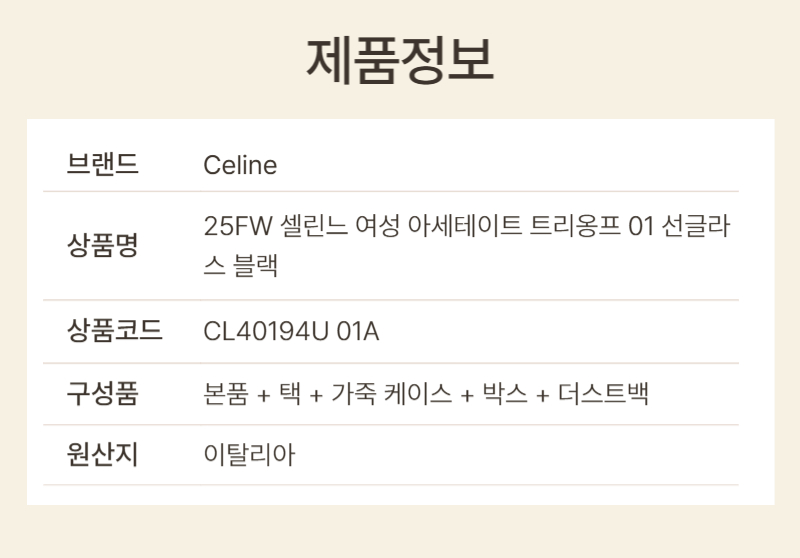Click the 이탈리아 origin value
This screenshot has height=558, width=800.
click(249, 456)
